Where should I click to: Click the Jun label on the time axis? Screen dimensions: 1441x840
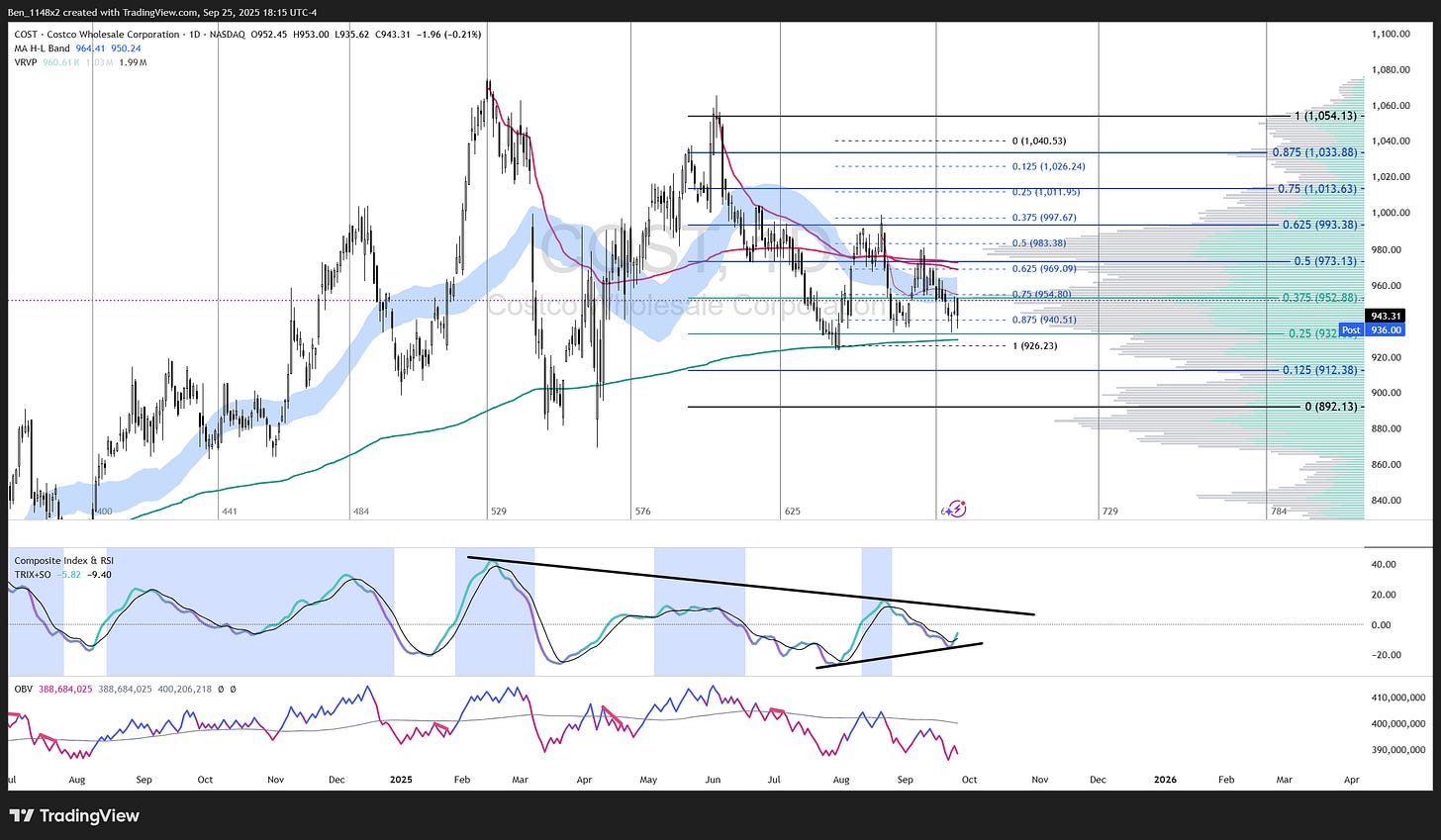[x=713, y=780]
